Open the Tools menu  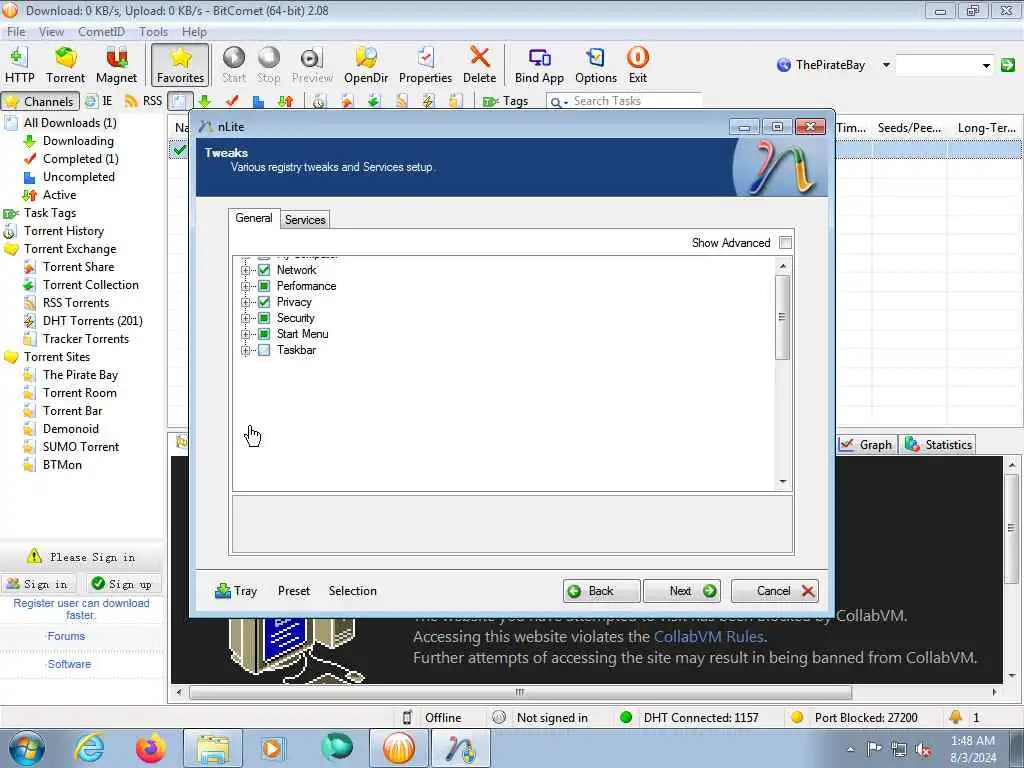153,31
